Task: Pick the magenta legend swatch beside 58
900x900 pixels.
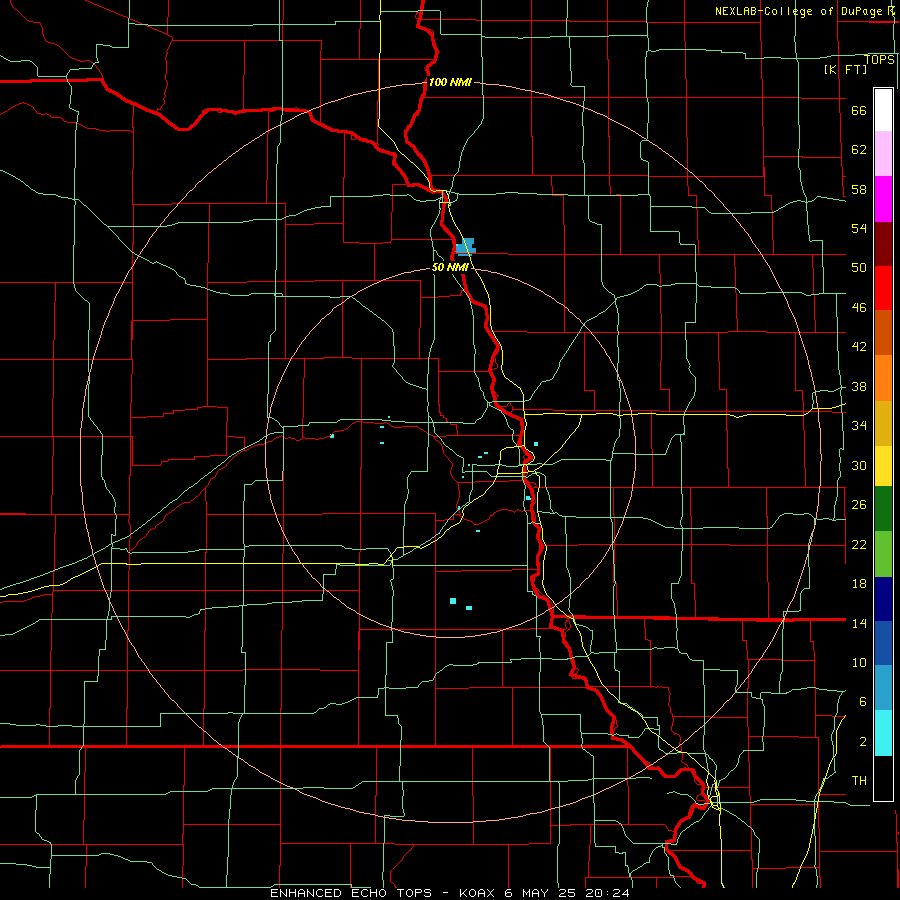Action: (883, 199)
